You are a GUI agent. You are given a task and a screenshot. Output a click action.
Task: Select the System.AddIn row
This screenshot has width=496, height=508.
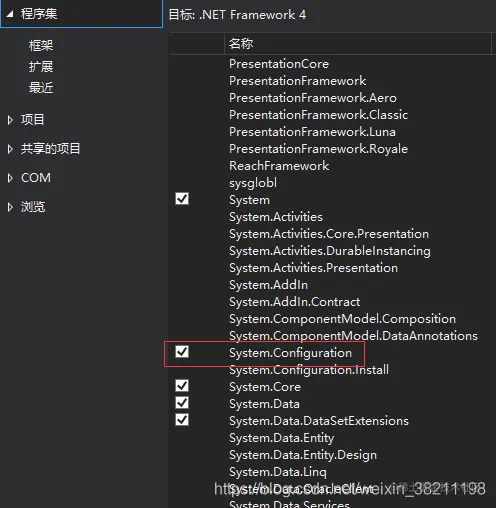269,285
